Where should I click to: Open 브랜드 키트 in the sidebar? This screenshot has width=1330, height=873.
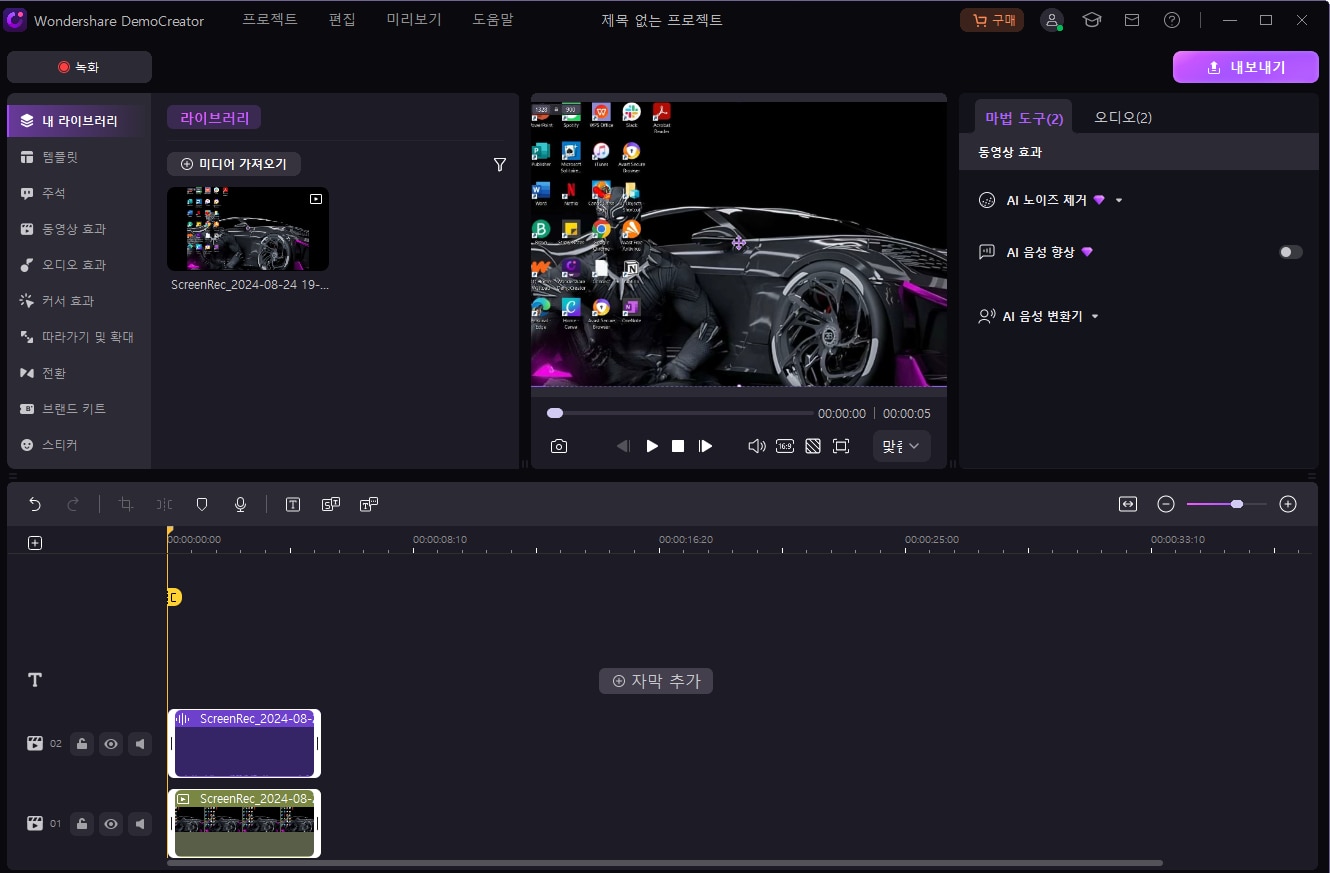pos(79,409)
